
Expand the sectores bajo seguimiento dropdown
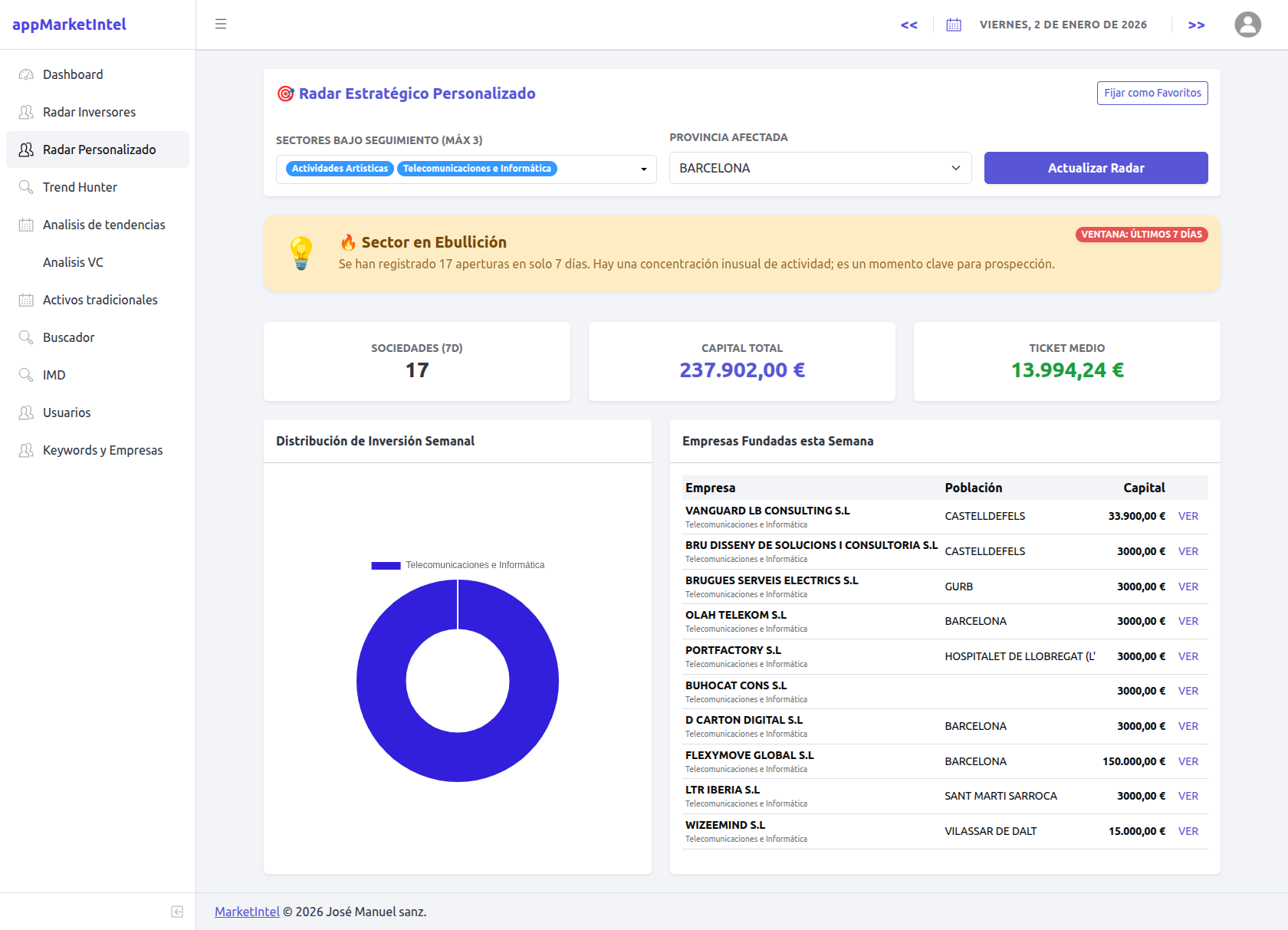(642, 169)
